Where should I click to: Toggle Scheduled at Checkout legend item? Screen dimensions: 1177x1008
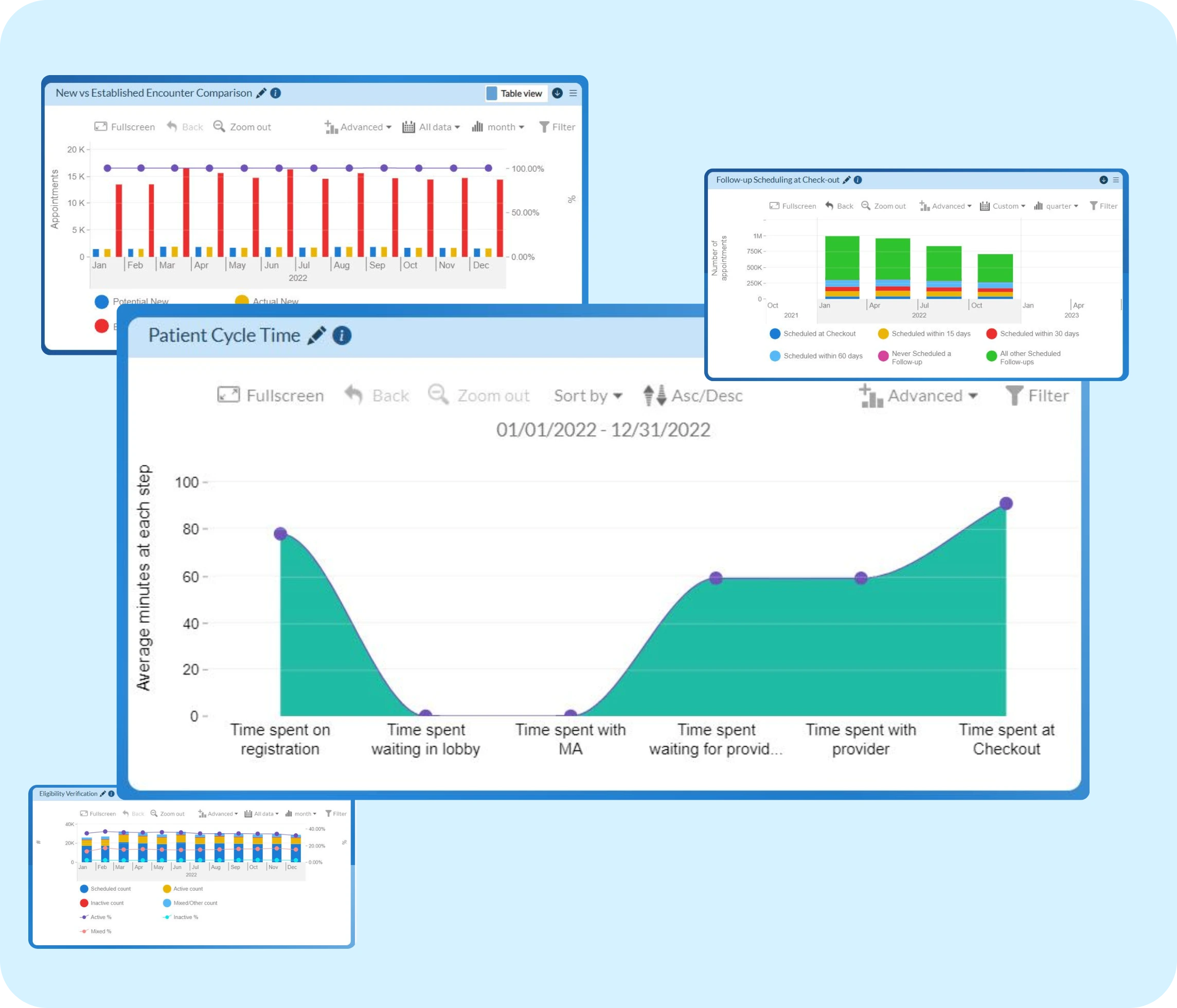(812, 333)
